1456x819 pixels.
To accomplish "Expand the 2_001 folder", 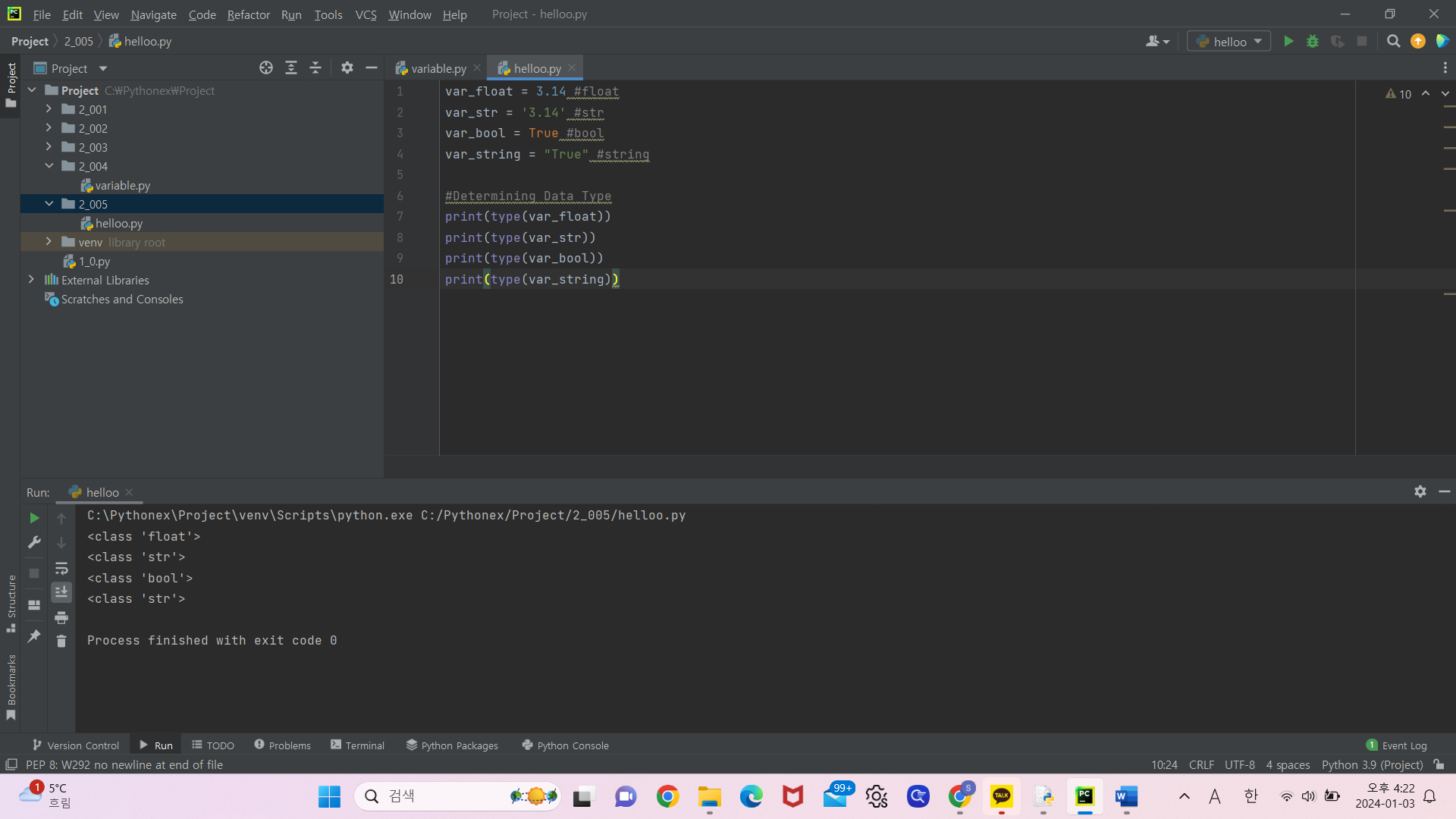I will 49,109.
